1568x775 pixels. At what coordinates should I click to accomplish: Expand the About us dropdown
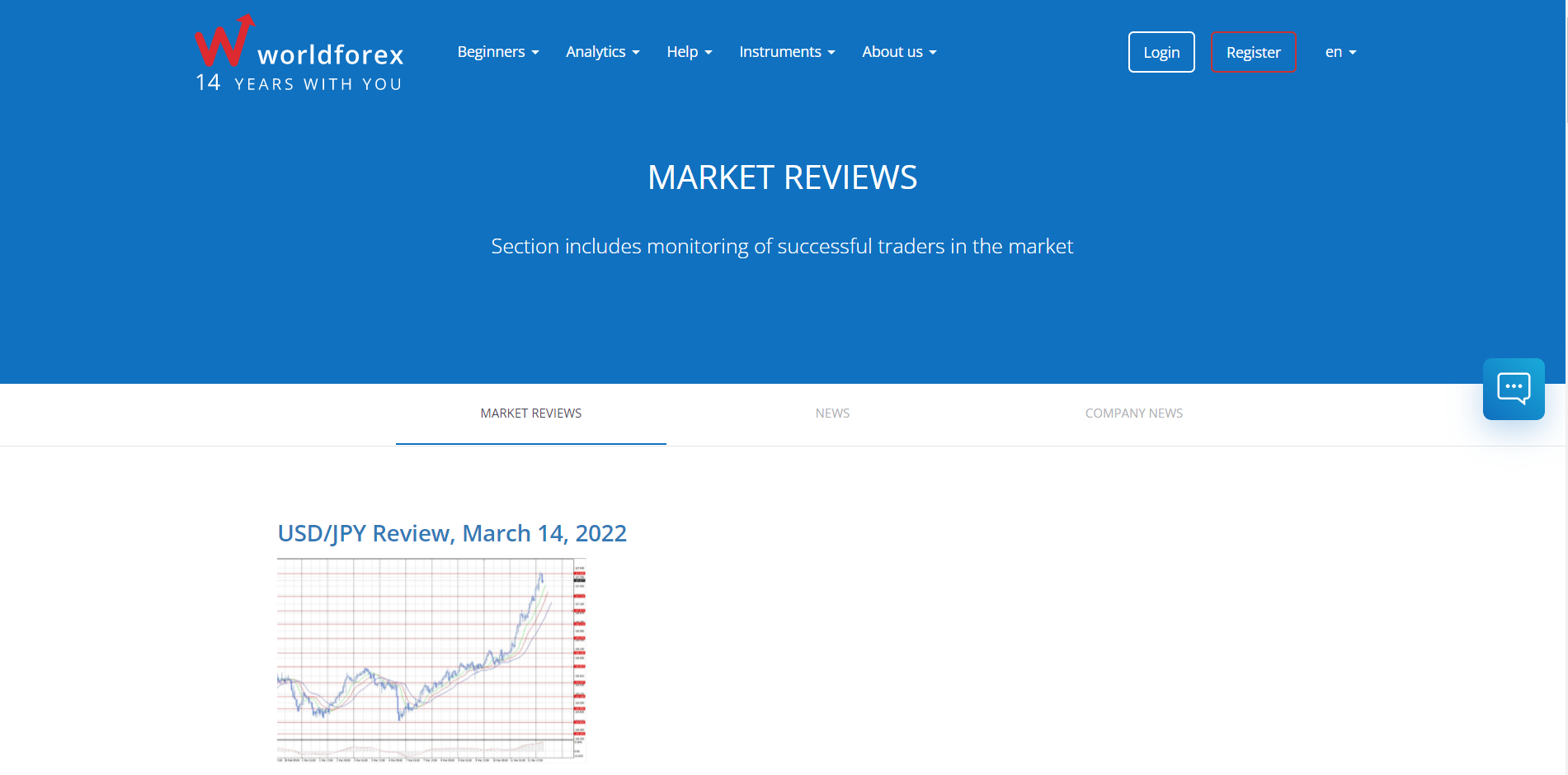point(899,52)
